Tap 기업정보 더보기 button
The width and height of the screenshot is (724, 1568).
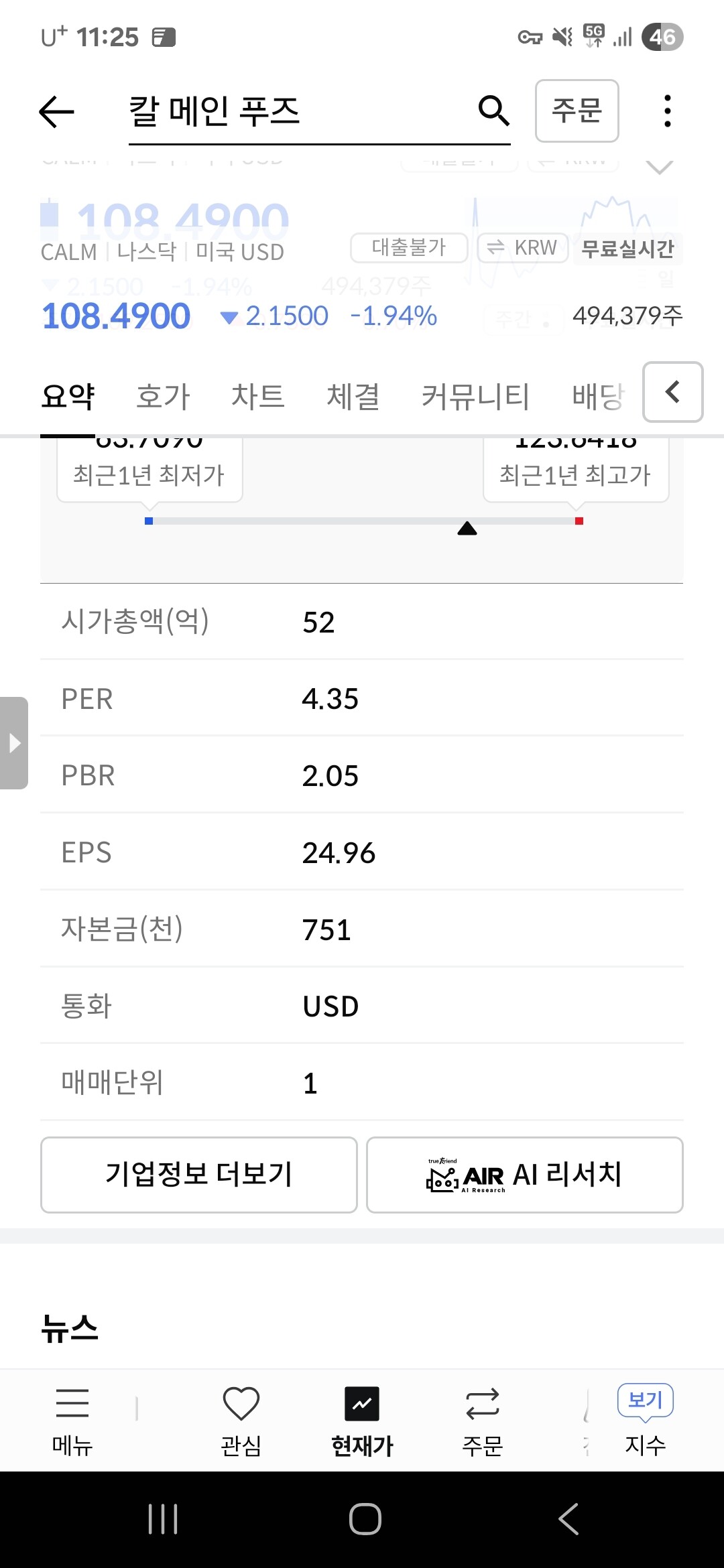(199, 1175)
